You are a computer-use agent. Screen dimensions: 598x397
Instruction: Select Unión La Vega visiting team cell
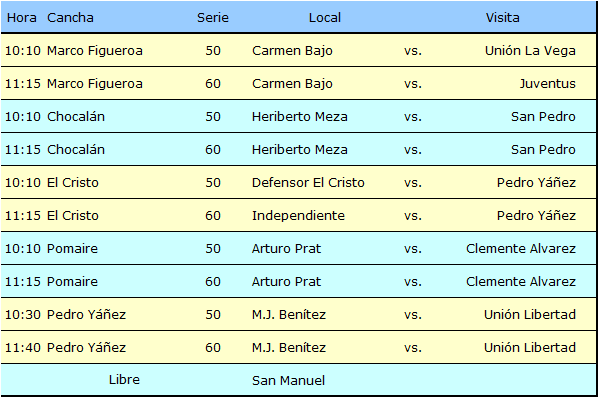click(530, 50)
